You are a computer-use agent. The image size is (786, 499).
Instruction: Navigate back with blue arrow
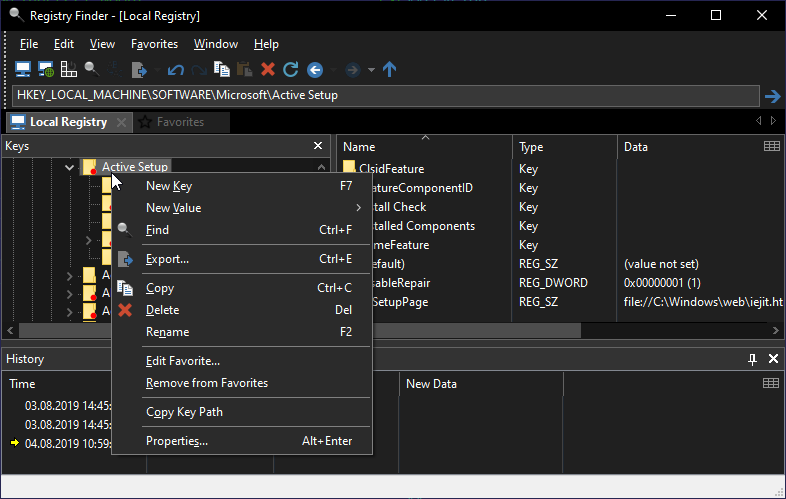(315, 70)
